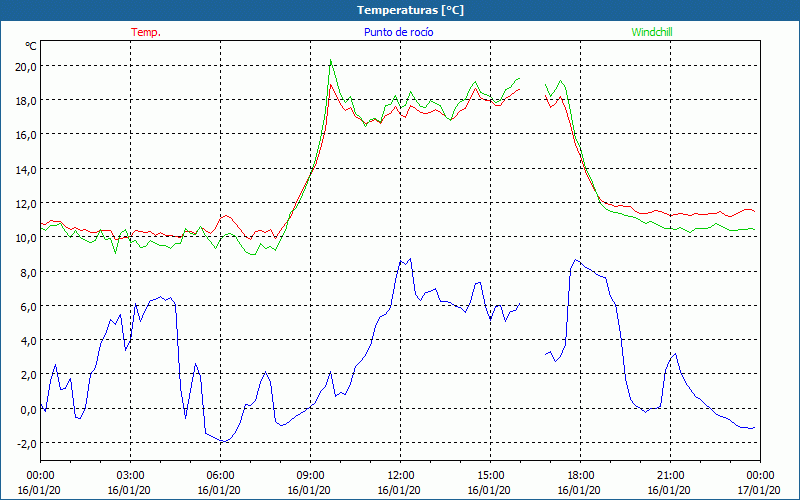Click the 18,0 y-axis value
The height and width of the screenshot is (500, 800).
pos(26,101)
